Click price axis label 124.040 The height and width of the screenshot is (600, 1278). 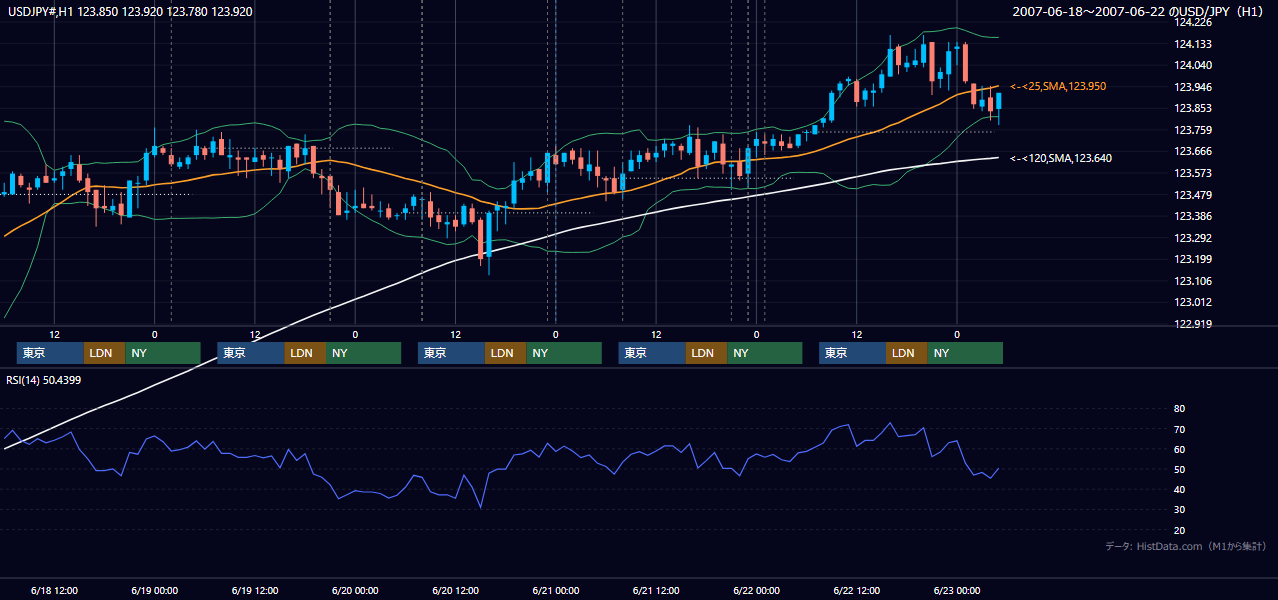click(x=1193, y=65)
